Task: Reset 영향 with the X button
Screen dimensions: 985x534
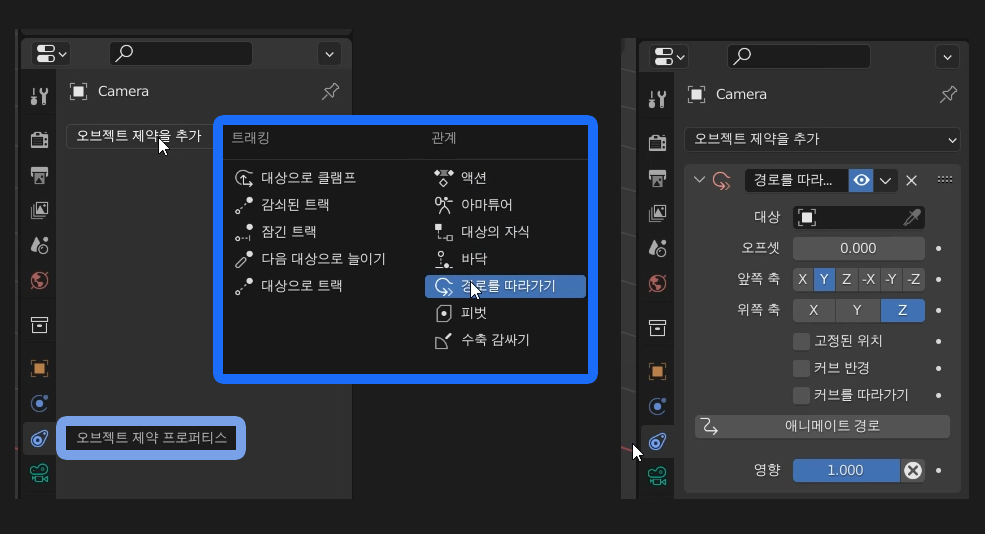Action: pyautogui.click(x=913, y=471)
